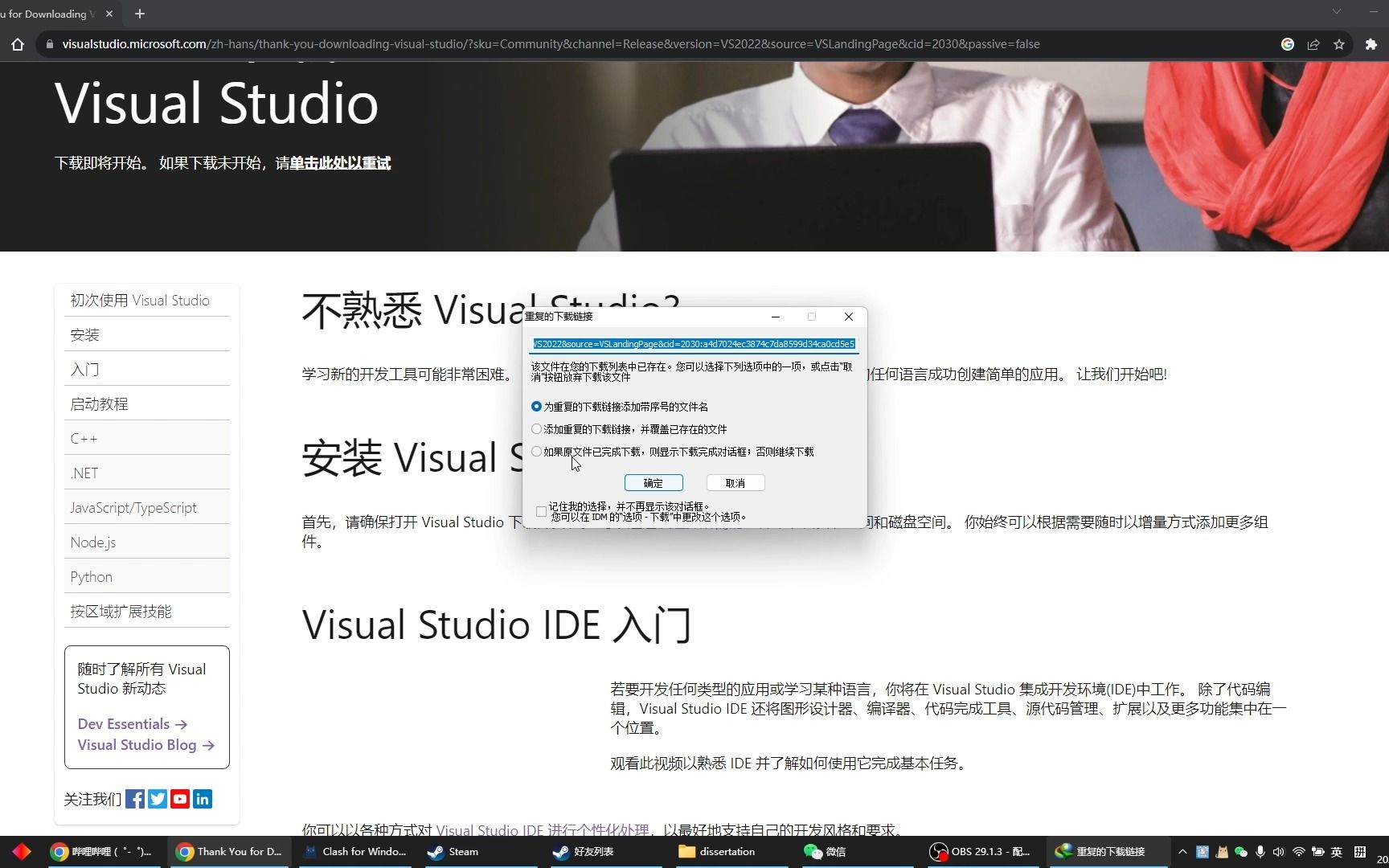Click 取消 button in the dialog

point(735,483)
